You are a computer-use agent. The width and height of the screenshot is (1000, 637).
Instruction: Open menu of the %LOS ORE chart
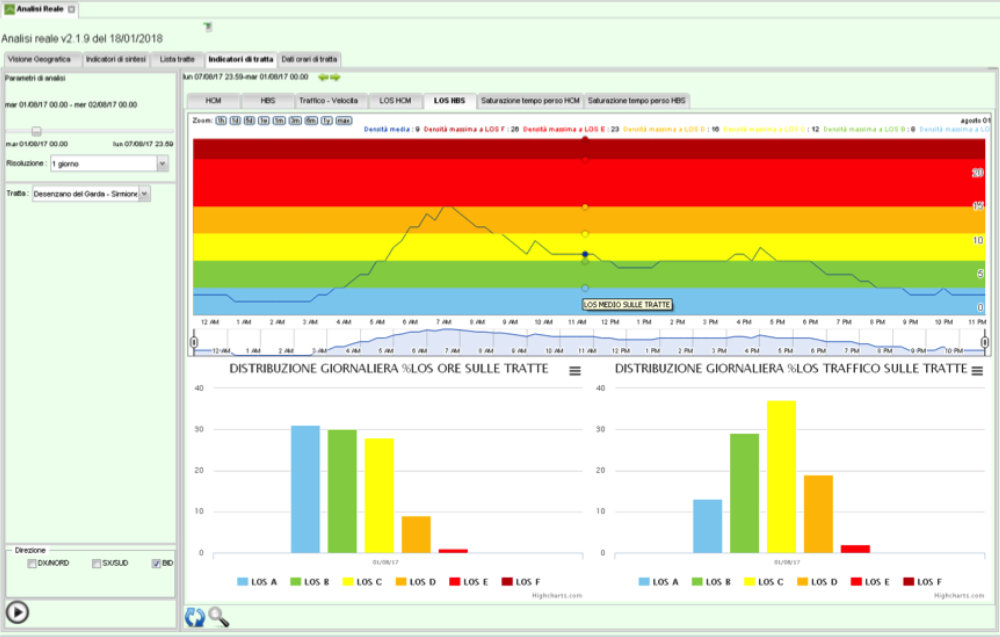tap(575, 370)
